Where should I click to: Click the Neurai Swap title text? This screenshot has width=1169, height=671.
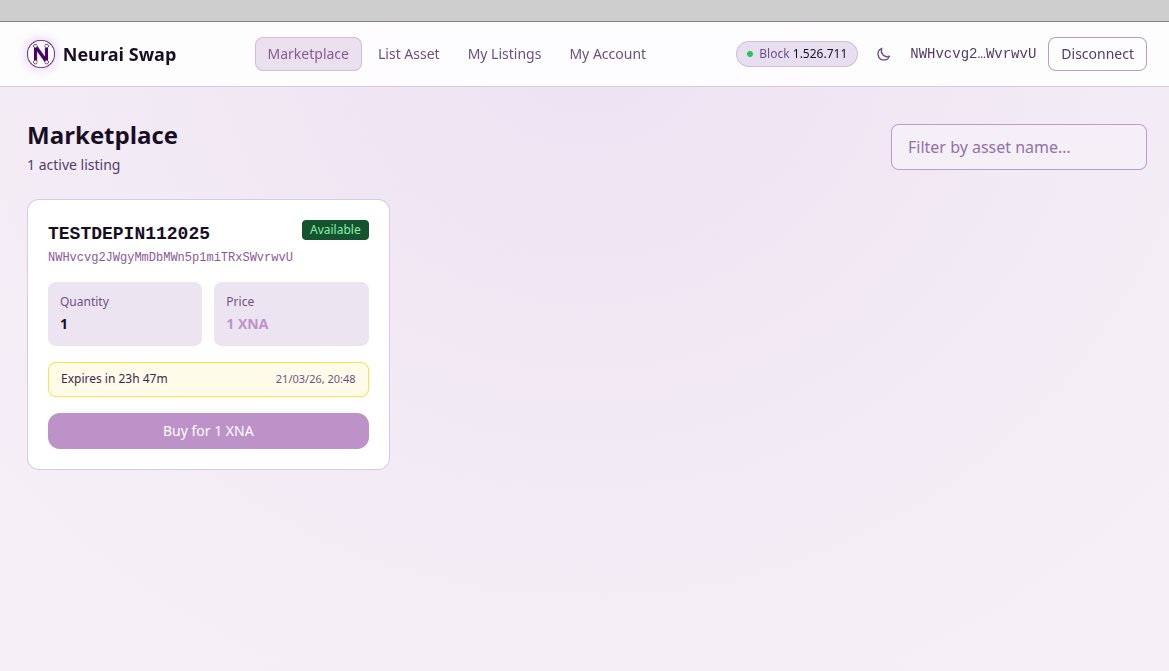click(x=119, y=54)
